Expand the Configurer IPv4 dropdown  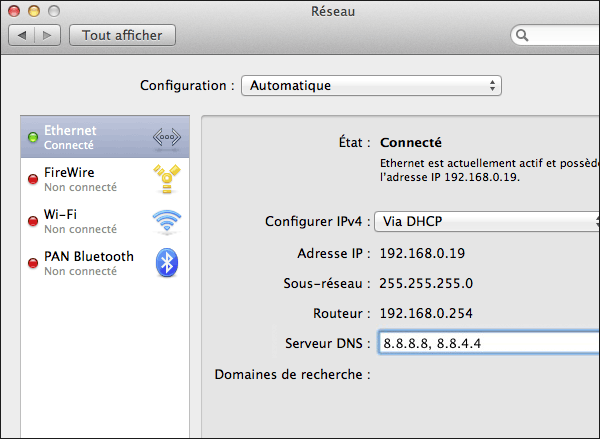(x=485, y=221)
